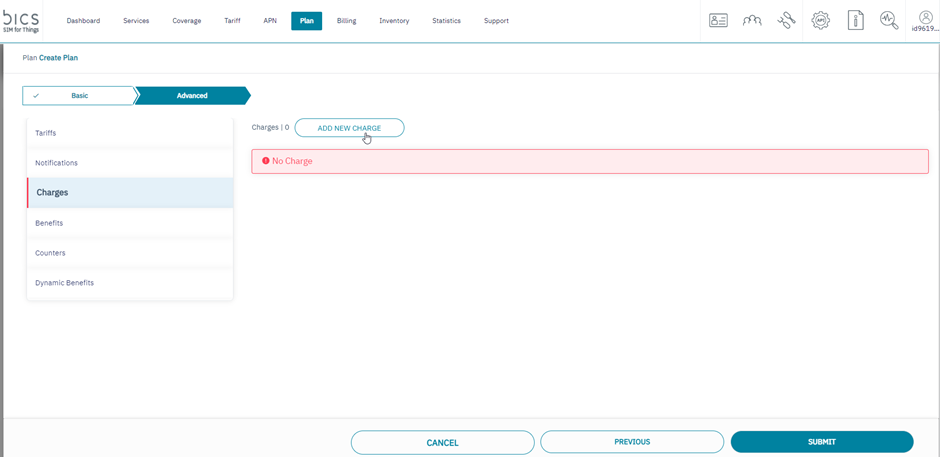The width and height of the screenshot is (940, 457).
Task: Click the info document icon
Action: pyautogui.click(x=855, y=20)
